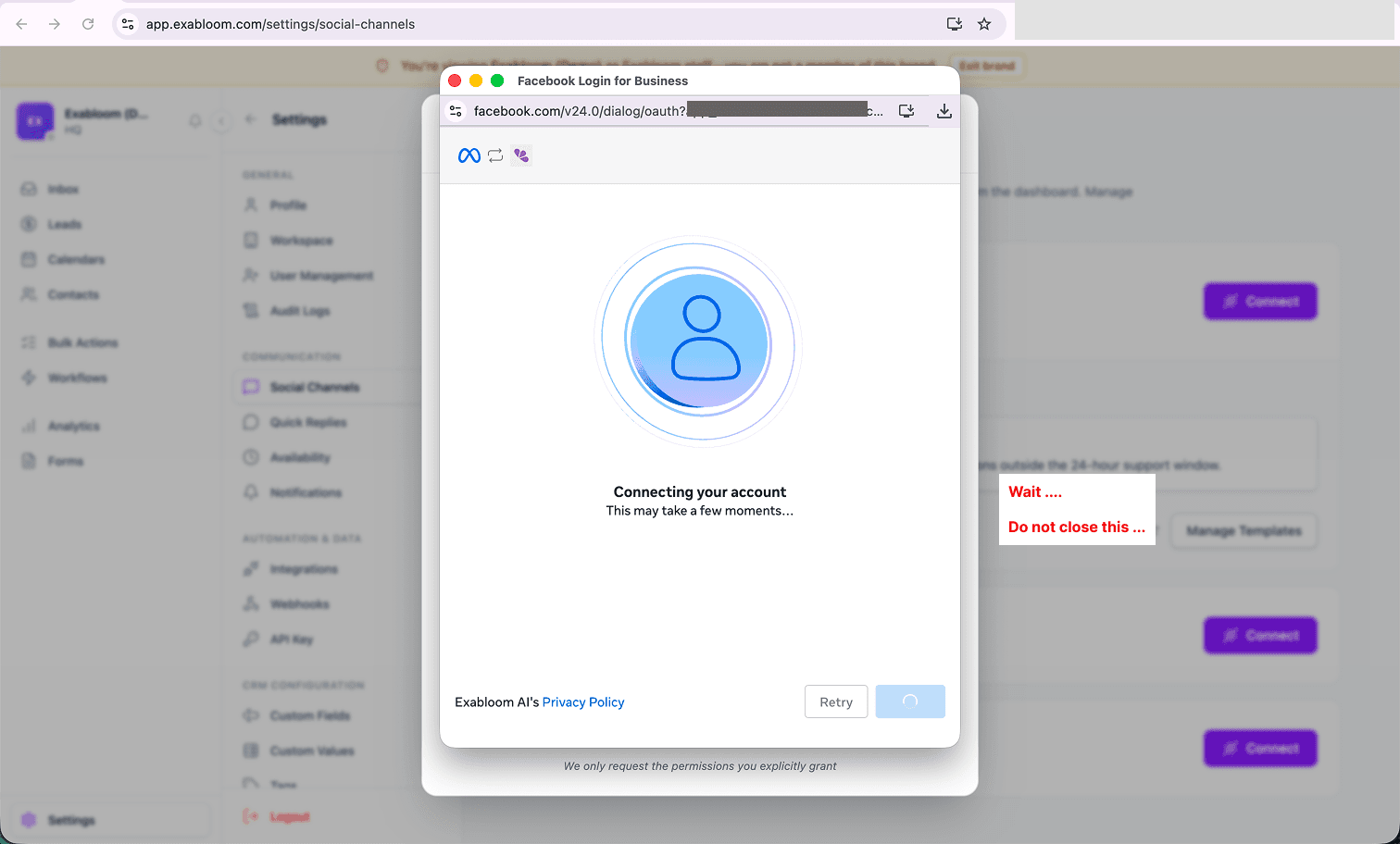Screen dimensions: 1400x844
Task: Select Integrations in settings menu
Action: click(304, 569)
